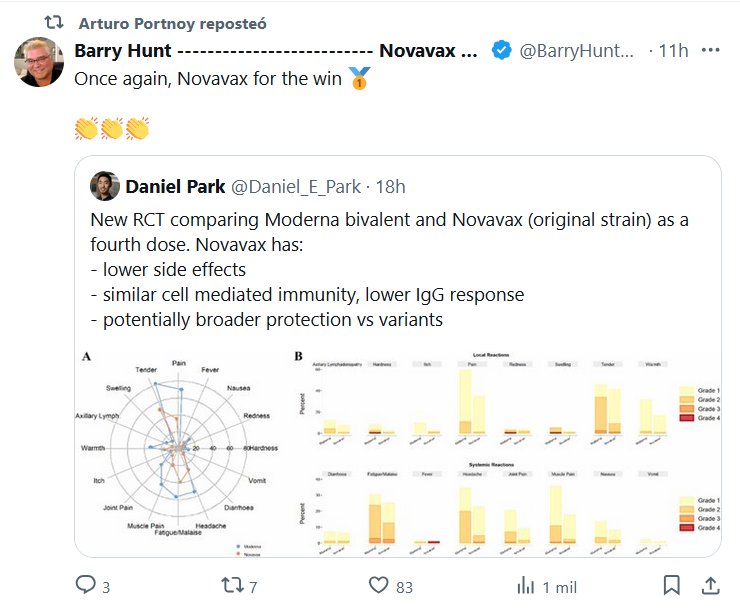Repost this tweet via retweet icon
The image size is (740, 612).
[228, 584]
